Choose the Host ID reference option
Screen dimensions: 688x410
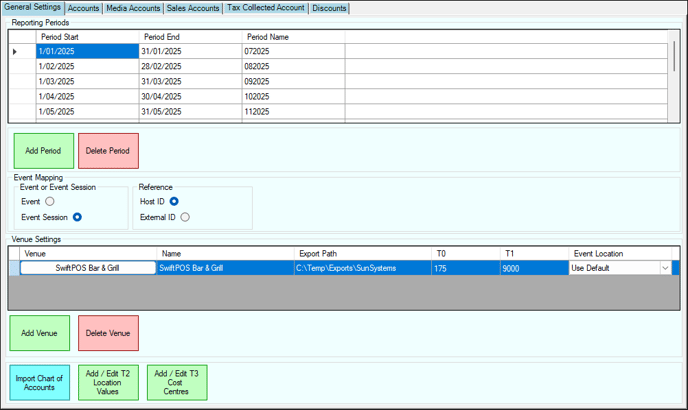[174, 202]
